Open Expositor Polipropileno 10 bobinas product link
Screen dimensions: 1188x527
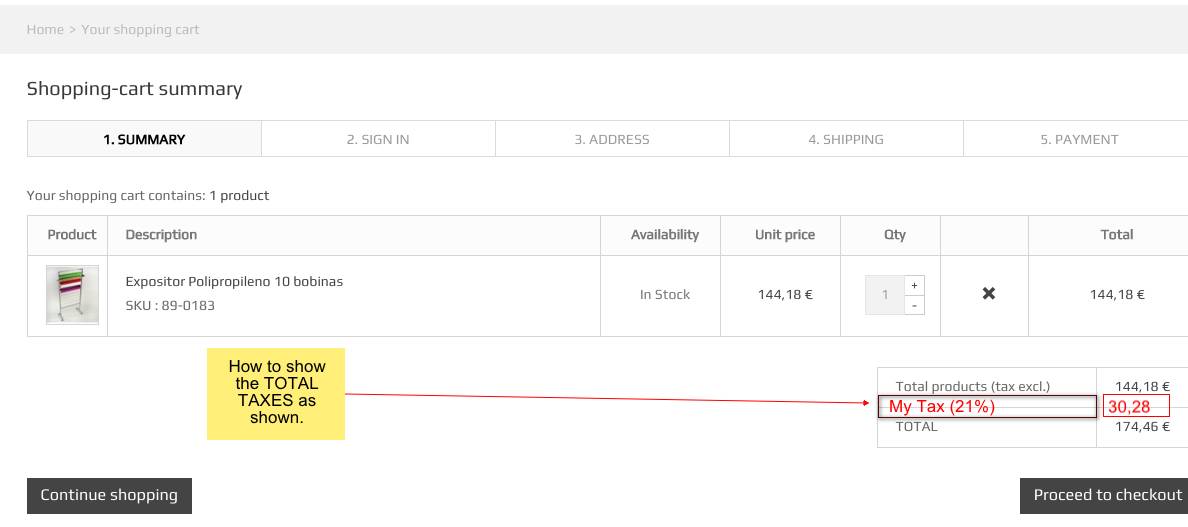point(234,282)
